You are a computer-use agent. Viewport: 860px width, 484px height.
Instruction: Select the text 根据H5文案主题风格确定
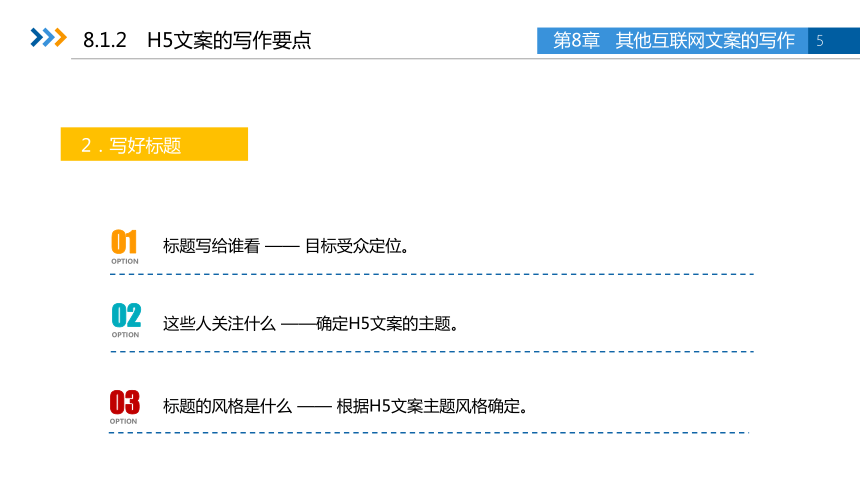[x=428, y=406]
